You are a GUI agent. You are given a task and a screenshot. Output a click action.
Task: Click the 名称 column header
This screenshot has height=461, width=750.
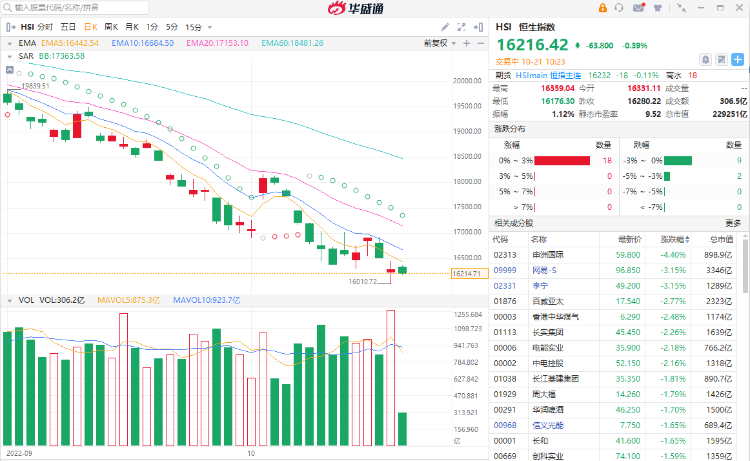(x=539, y=240)
